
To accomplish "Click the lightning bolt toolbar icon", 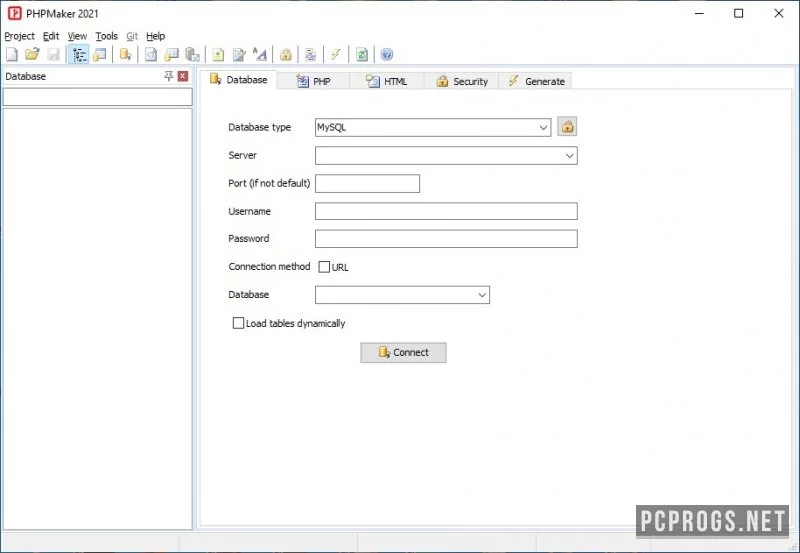I will click(x=336, y=54).
